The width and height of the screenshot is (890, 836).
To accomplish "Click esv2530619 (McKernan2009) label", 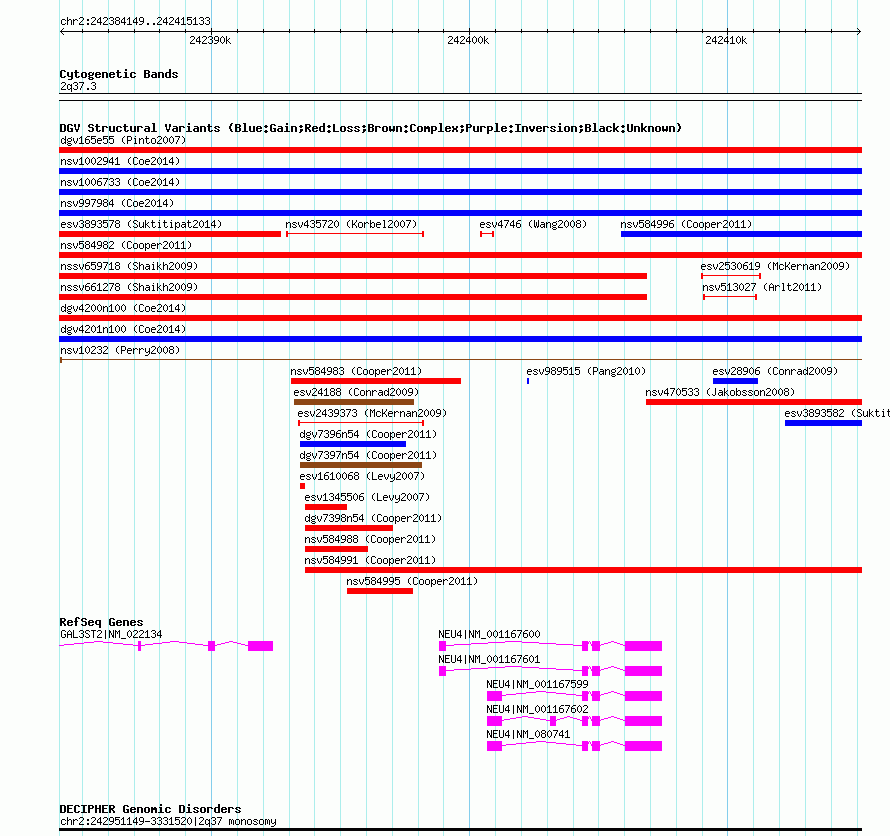I will 775,266.
